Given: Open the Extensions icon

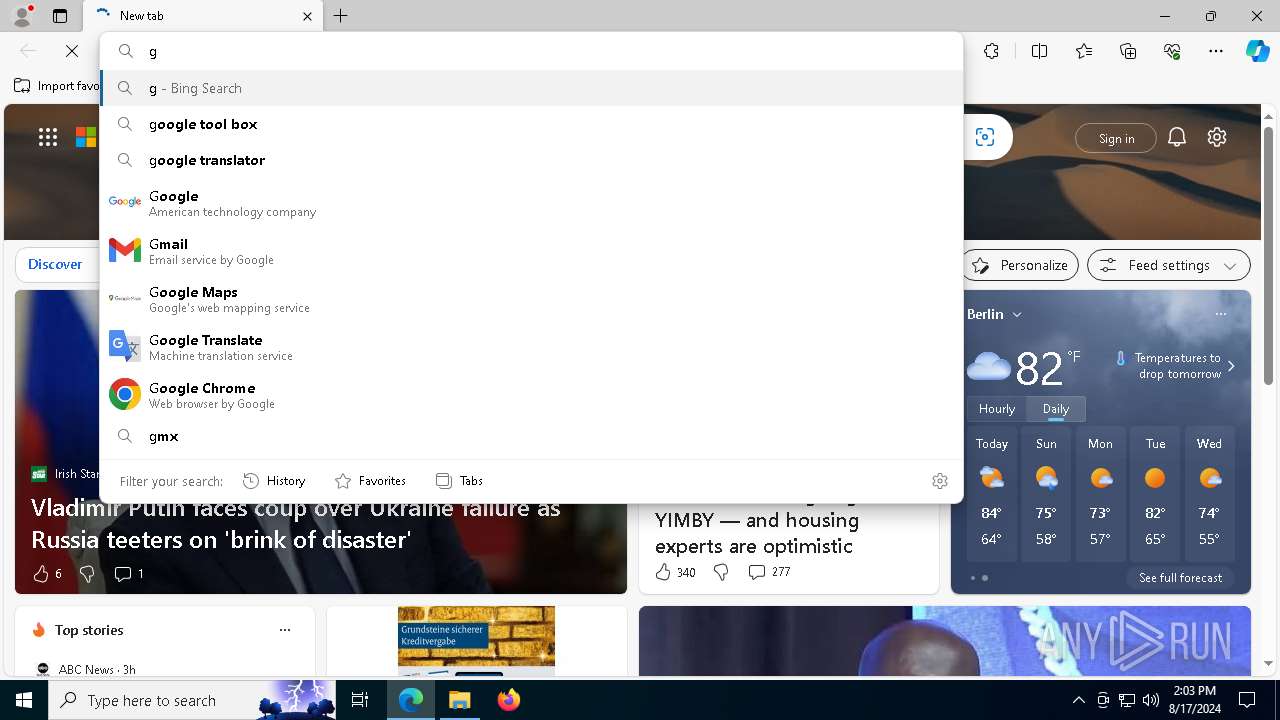Looking at the screenshot, I should click(x=991, y=51).
